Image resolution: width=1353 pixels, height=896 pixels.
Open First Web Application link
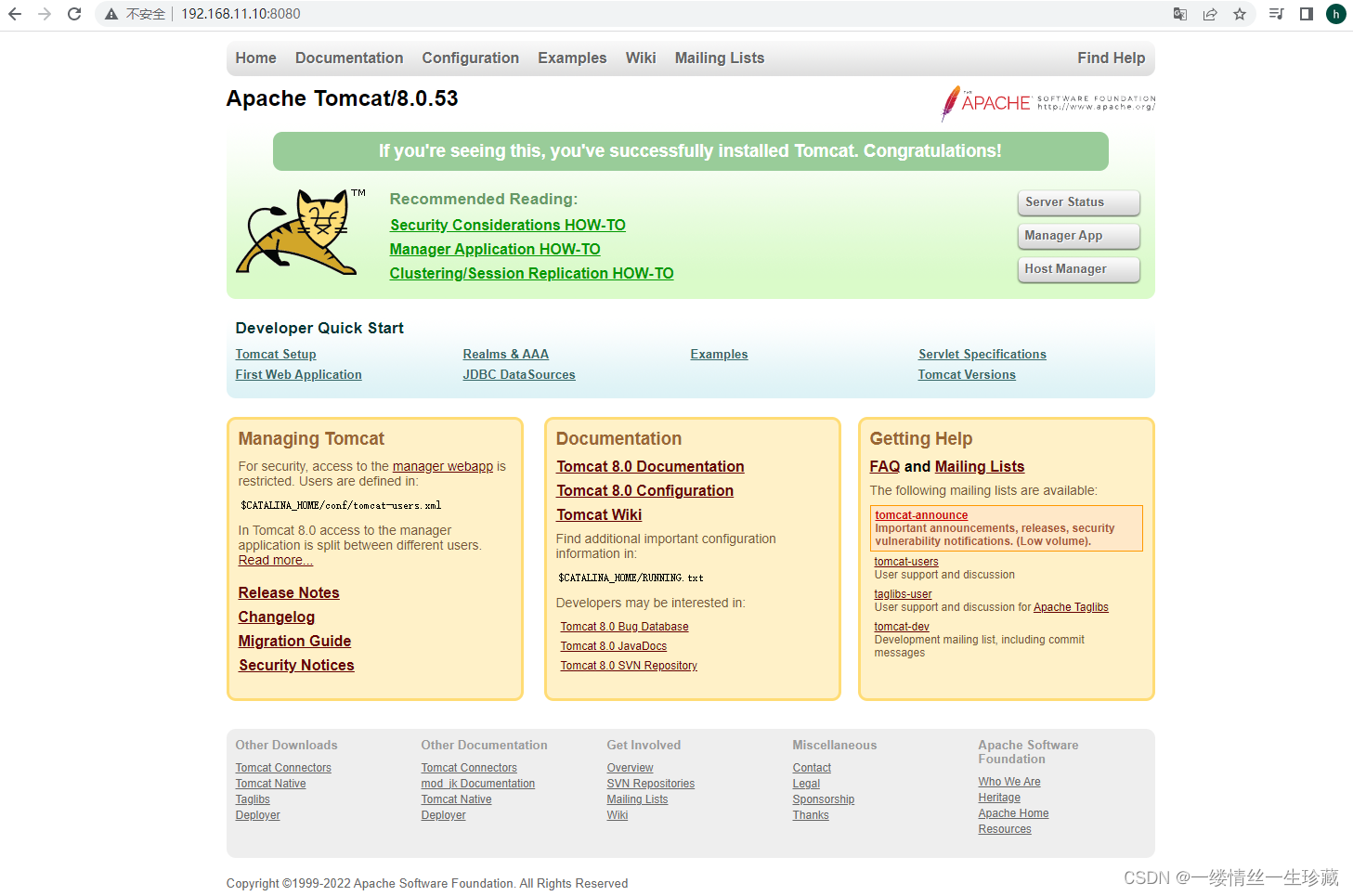pyautogui.click(x=298, y=374)
